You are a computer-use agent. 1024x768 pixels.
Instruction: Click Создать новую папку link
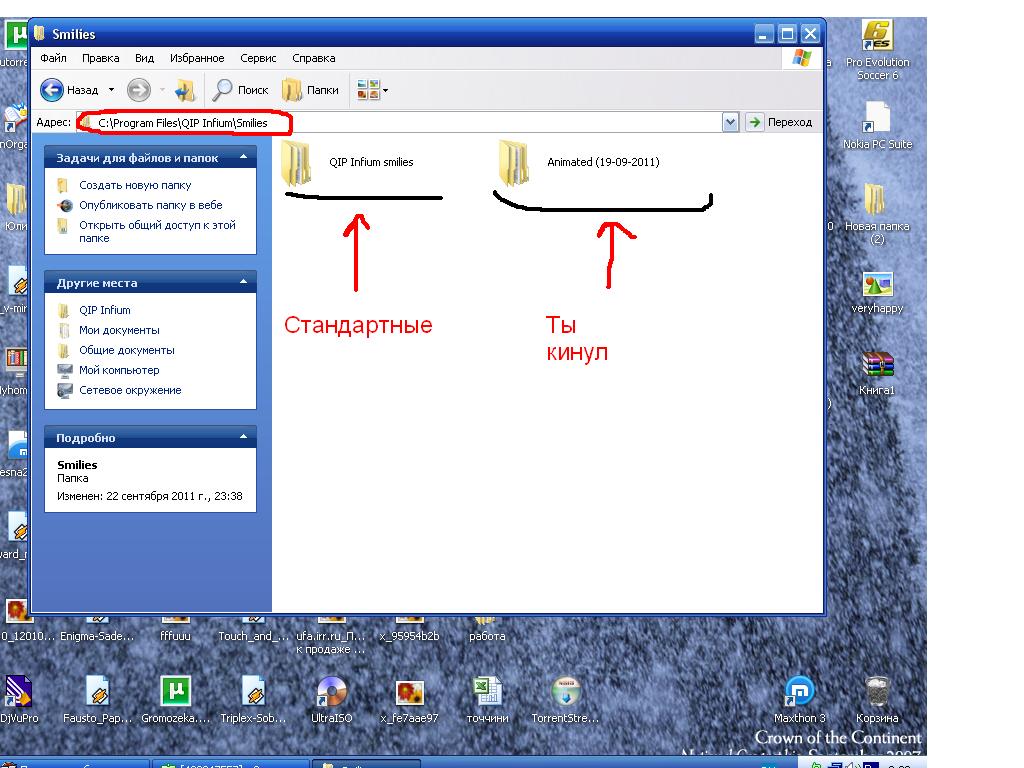[135, 185]
